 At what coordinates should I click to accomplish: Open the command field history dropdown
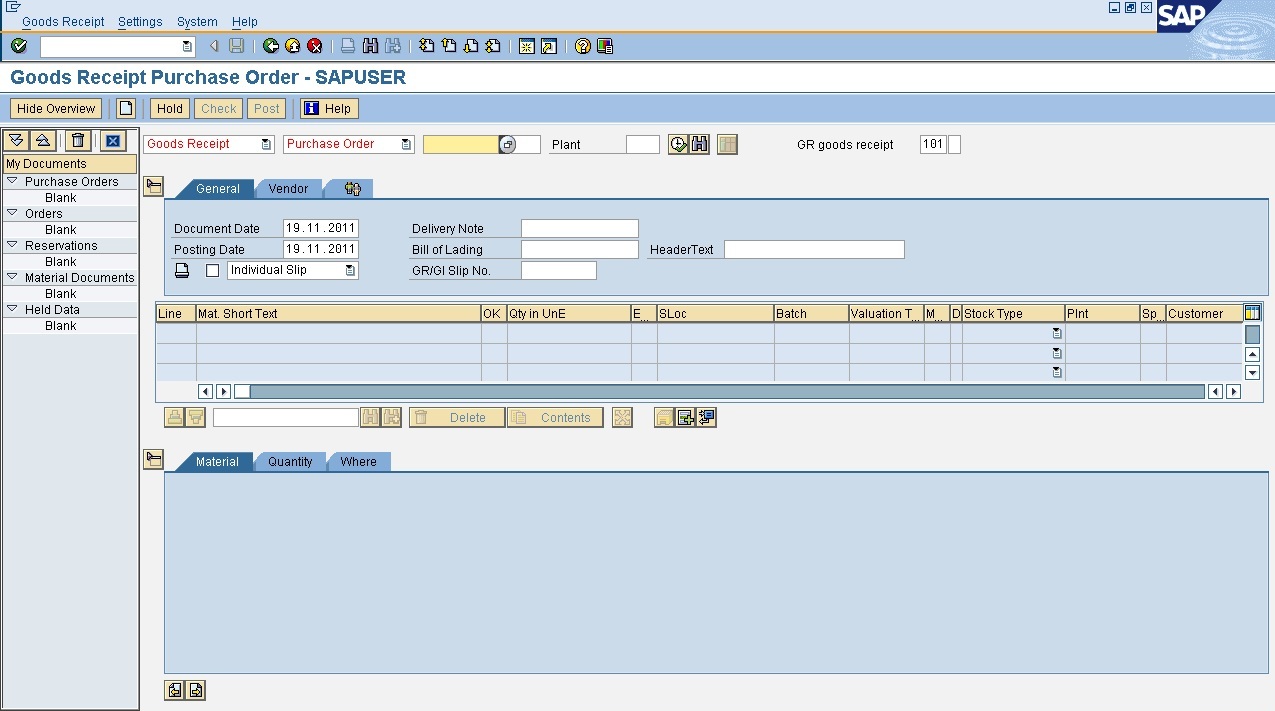(187, 46)
